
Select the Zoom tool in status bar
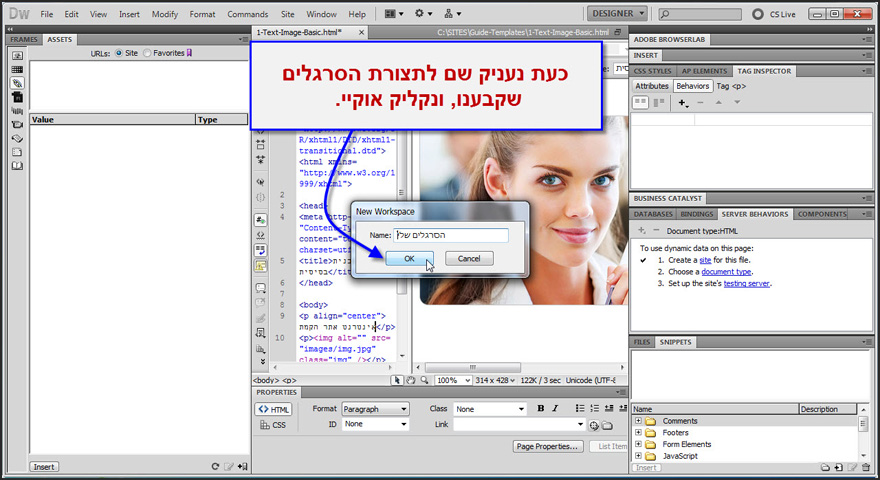(424, 380)
